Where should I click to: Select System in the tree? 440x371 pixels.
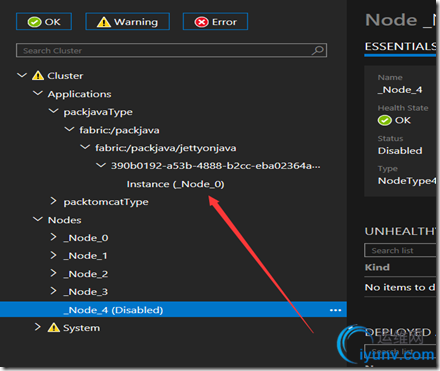[x=82, y=328]
